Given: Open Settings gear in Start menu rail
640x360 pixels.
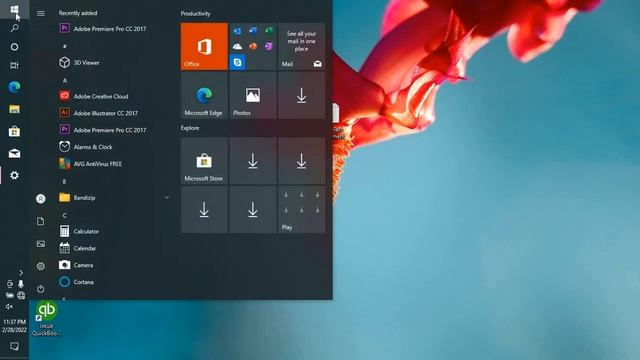Looking at the screenshot, I should coord(41,266).
